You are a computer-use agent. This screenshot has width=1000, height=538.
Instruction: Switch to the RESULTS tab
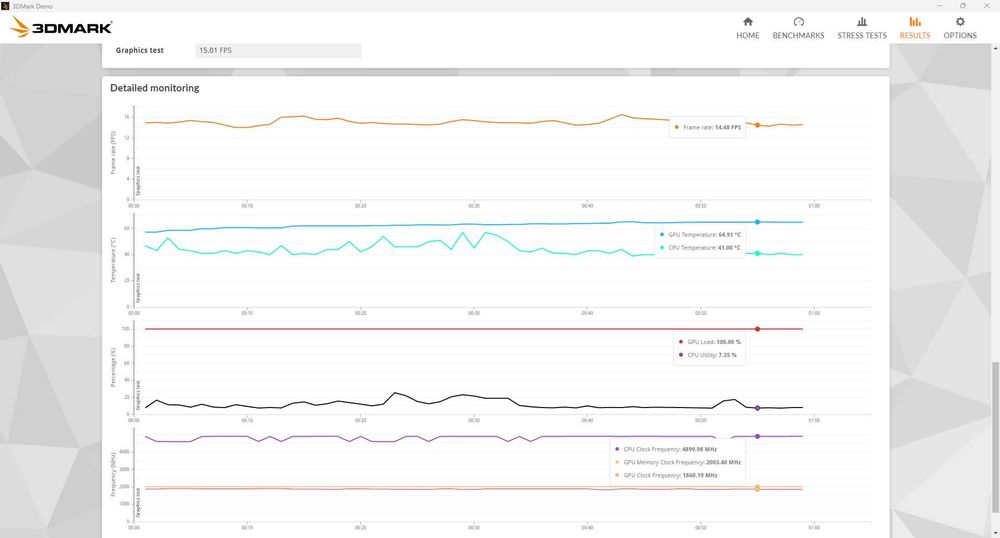pos(915,28)
